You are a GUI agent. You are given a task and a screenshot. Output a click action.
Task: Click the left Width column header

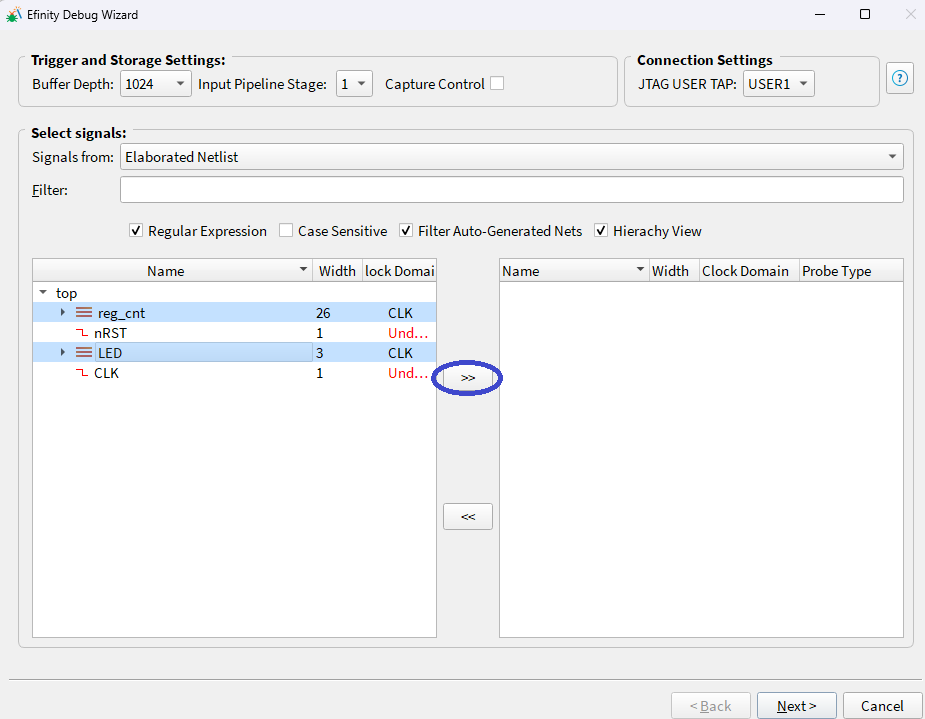[x=337, y=271]
